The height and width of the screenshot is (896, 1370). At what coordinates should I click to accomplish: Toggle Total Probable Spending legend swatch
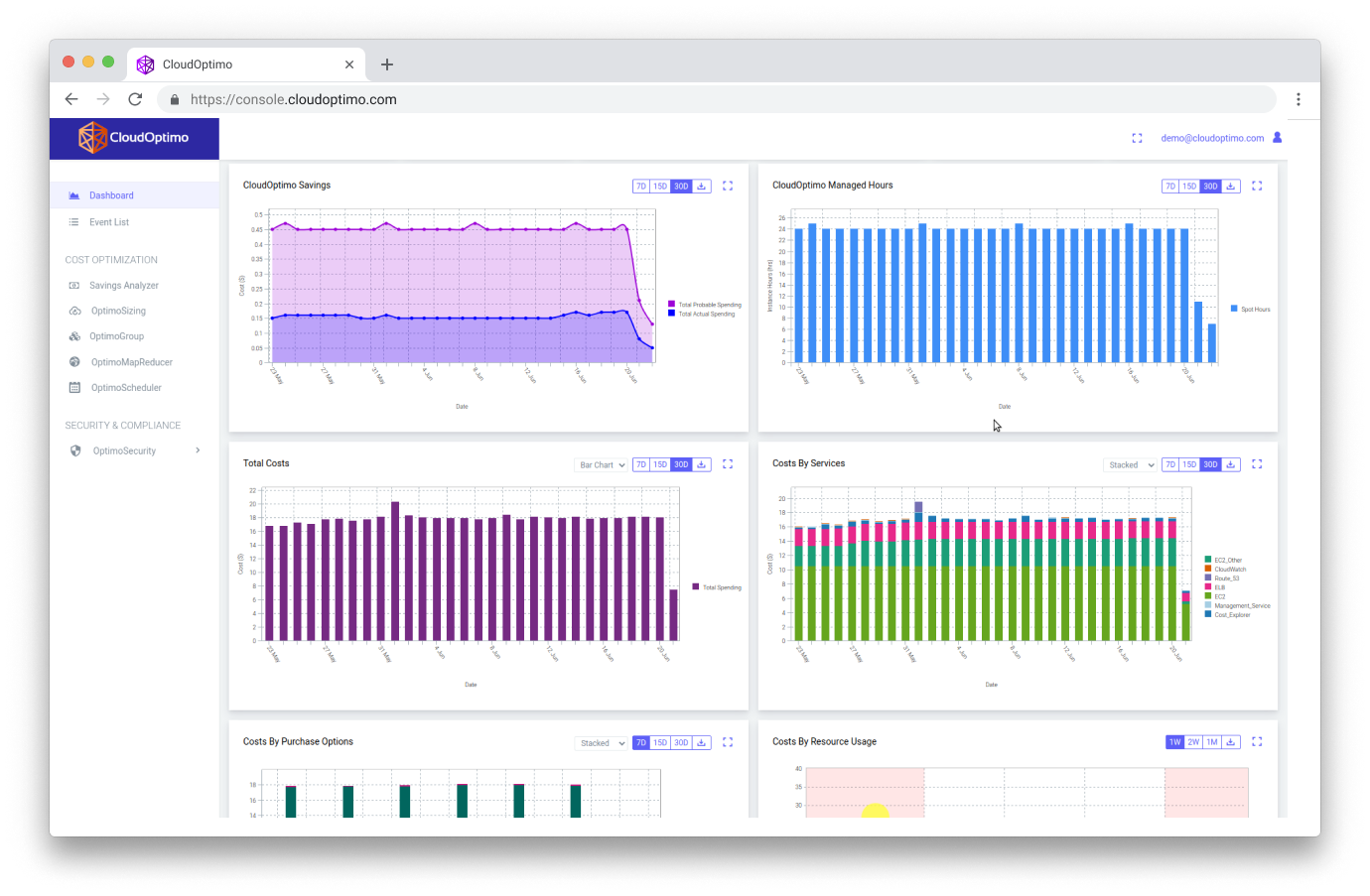coord(672,305)
